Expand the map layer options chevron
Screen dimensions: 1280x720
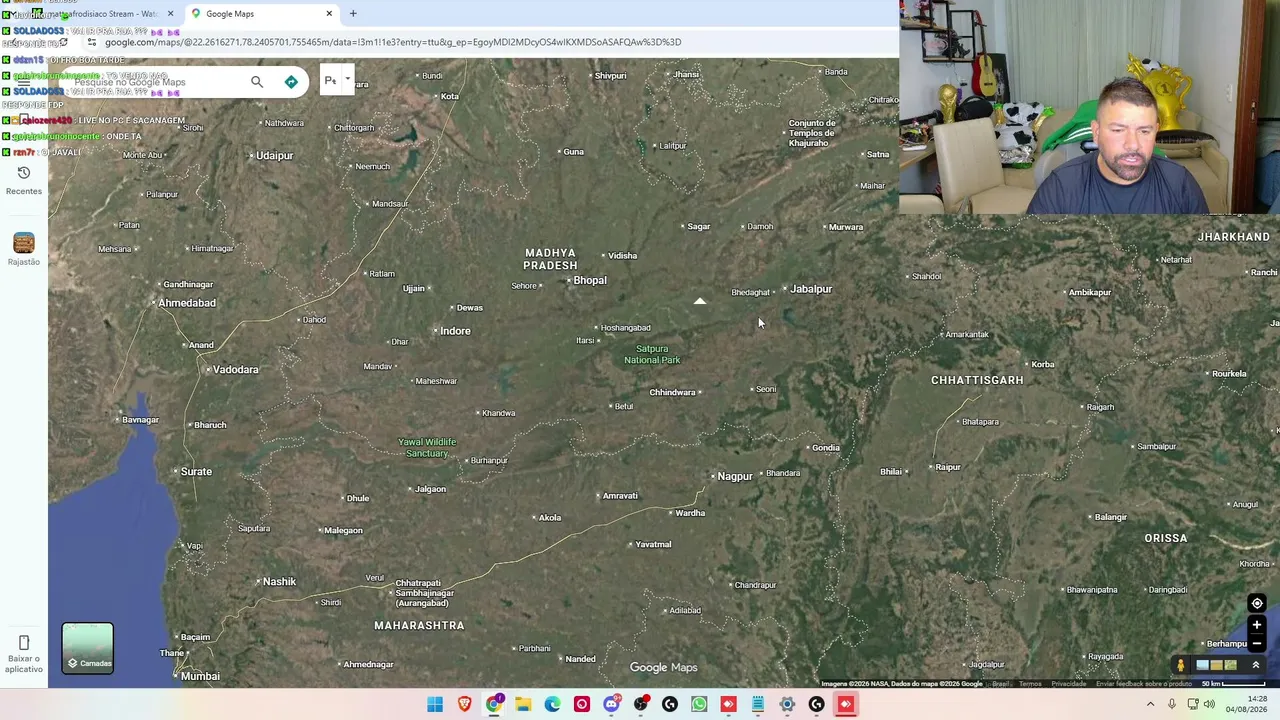tap(1256, 665)
